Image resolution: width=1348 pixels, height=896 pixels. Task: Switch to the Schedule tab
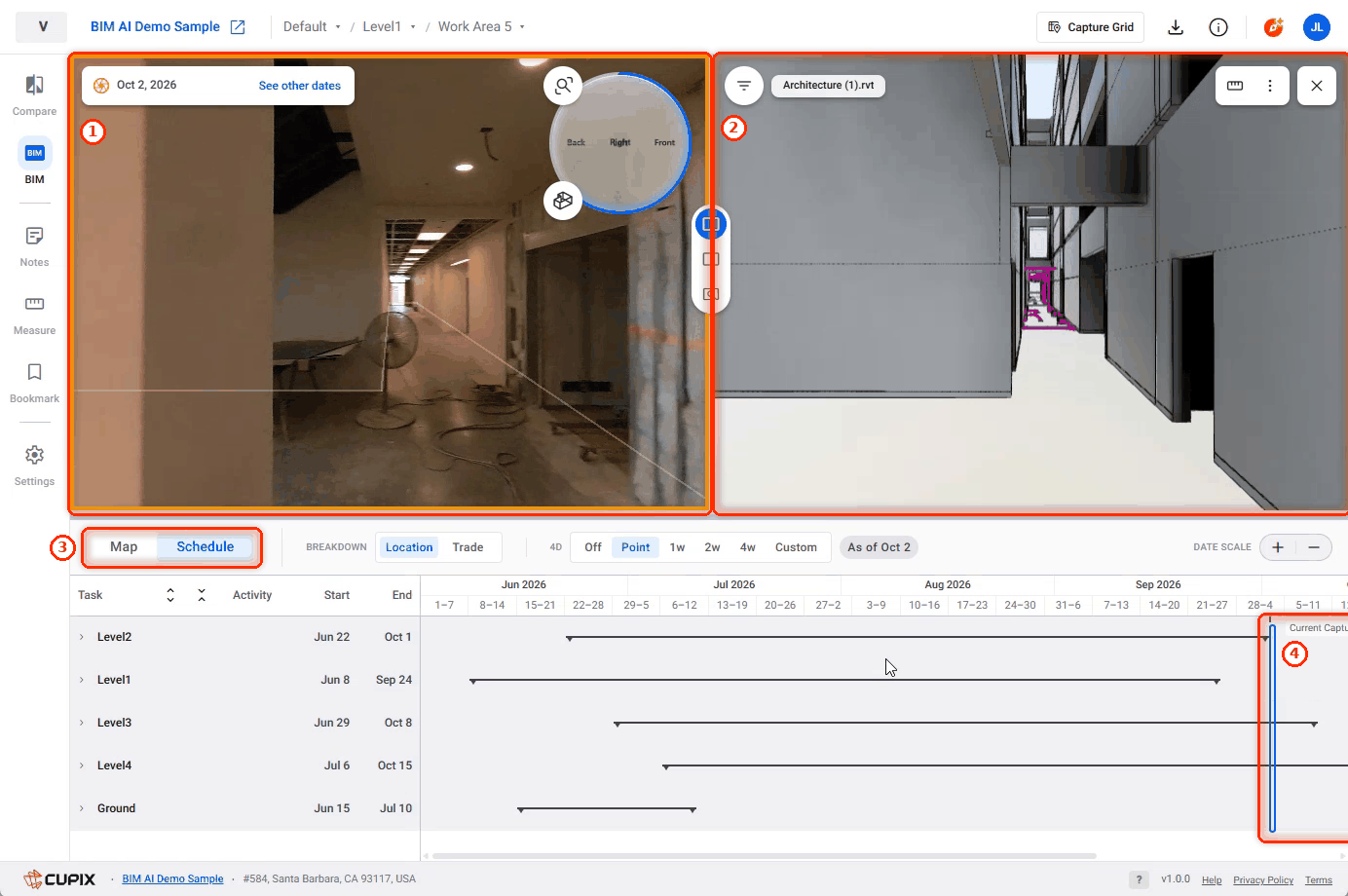[206, 547]
